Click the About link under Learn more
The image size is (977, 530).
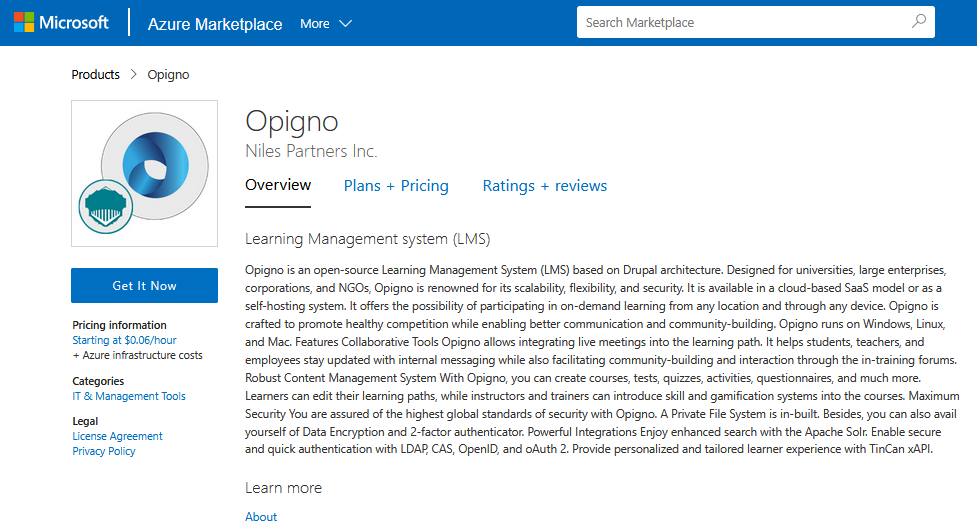pyautogui.click(x=261, y=517)
